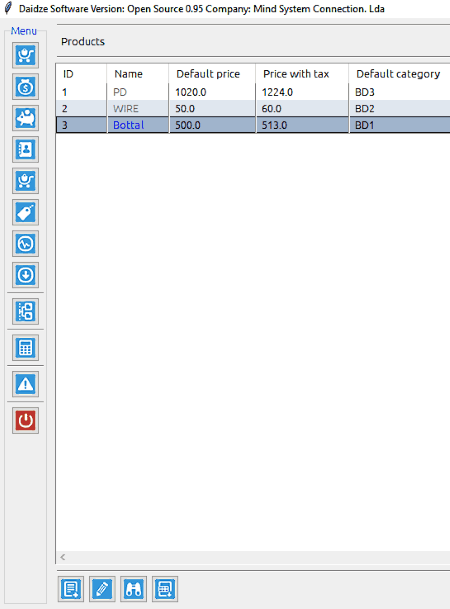Image resolution: width=450 pixels, height=609 pixels.
Task: Search products with the binoculars icon
Action: (134, 589)
